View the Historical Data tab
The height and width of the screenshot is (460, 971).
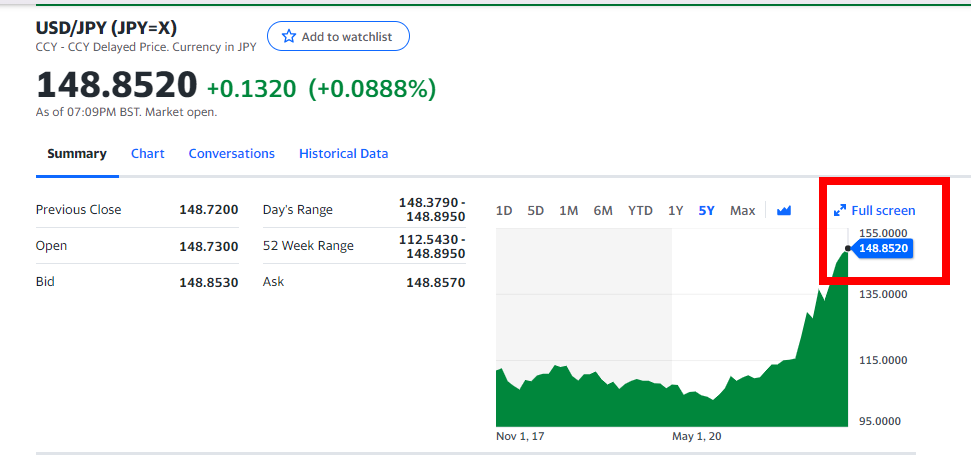click(344, 154)
